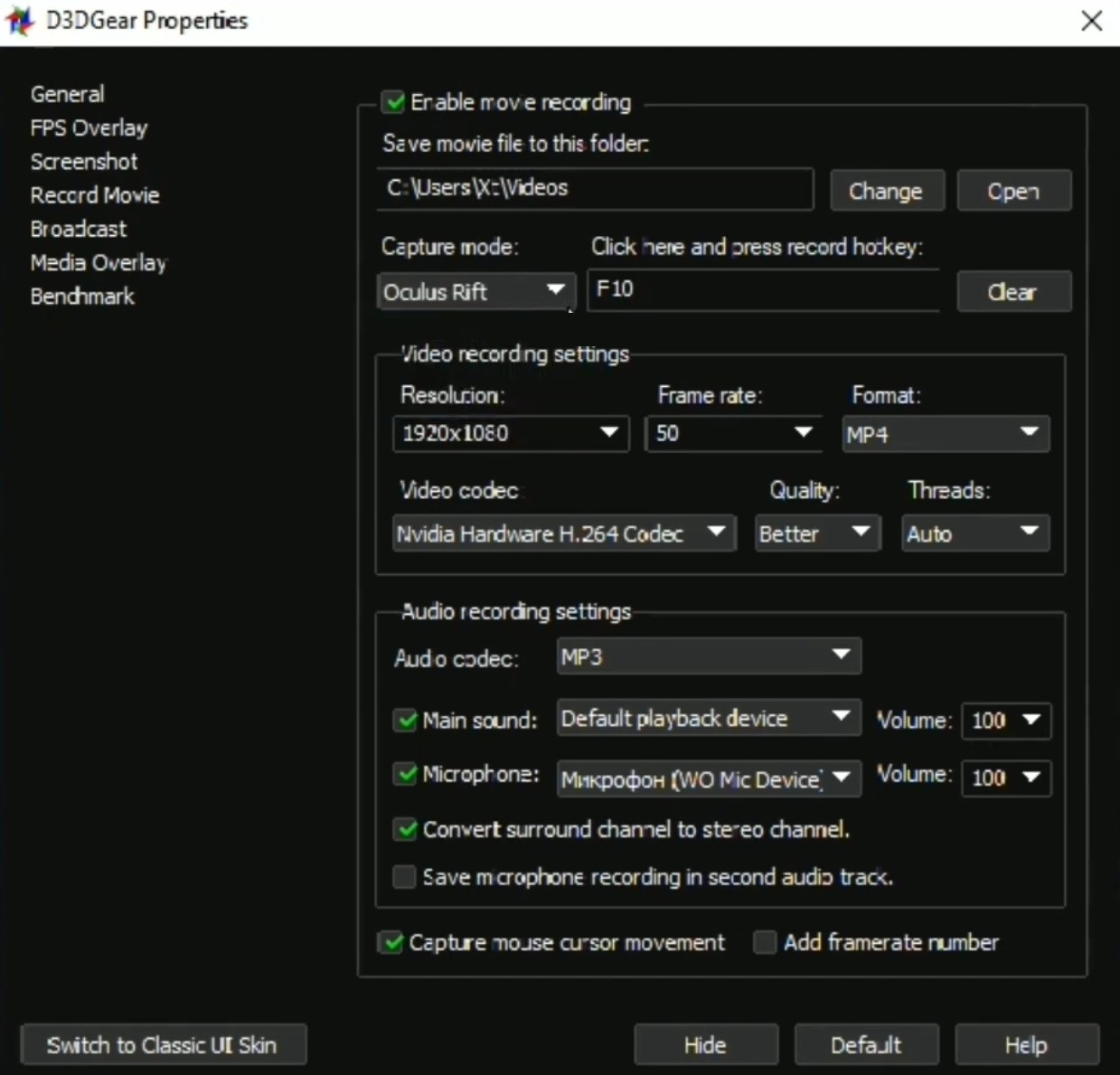The height and width of the screenshot is (1075, 1120).
Task: Click the D3DGear app icon in title bar
Action: pos(20,21)
